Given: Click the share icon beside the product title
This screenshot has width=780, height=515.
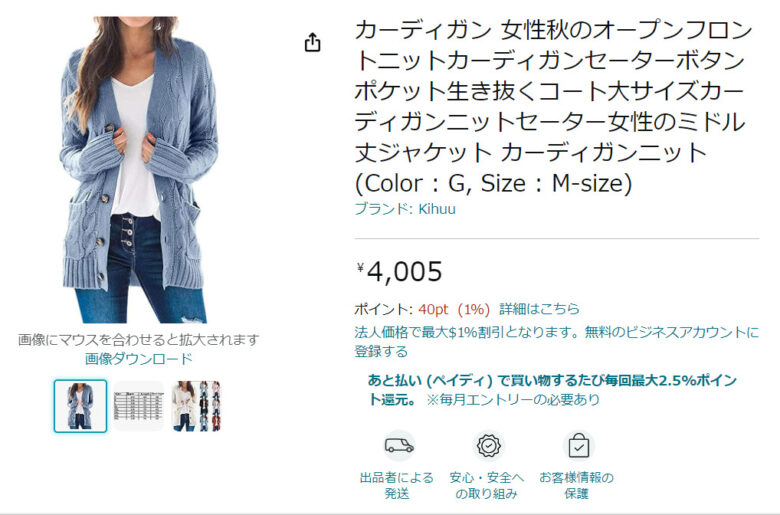Looking at the screenshot, I should 313,42.
